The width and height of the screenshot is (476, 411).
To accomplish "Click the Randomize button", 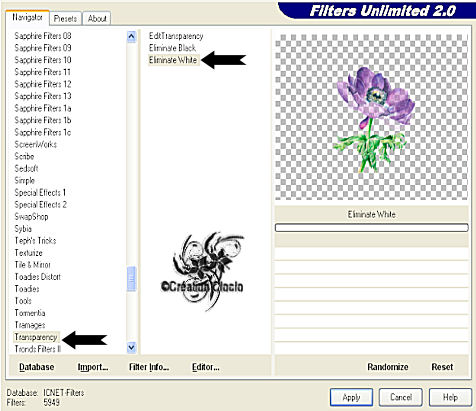I will (388, 367).
